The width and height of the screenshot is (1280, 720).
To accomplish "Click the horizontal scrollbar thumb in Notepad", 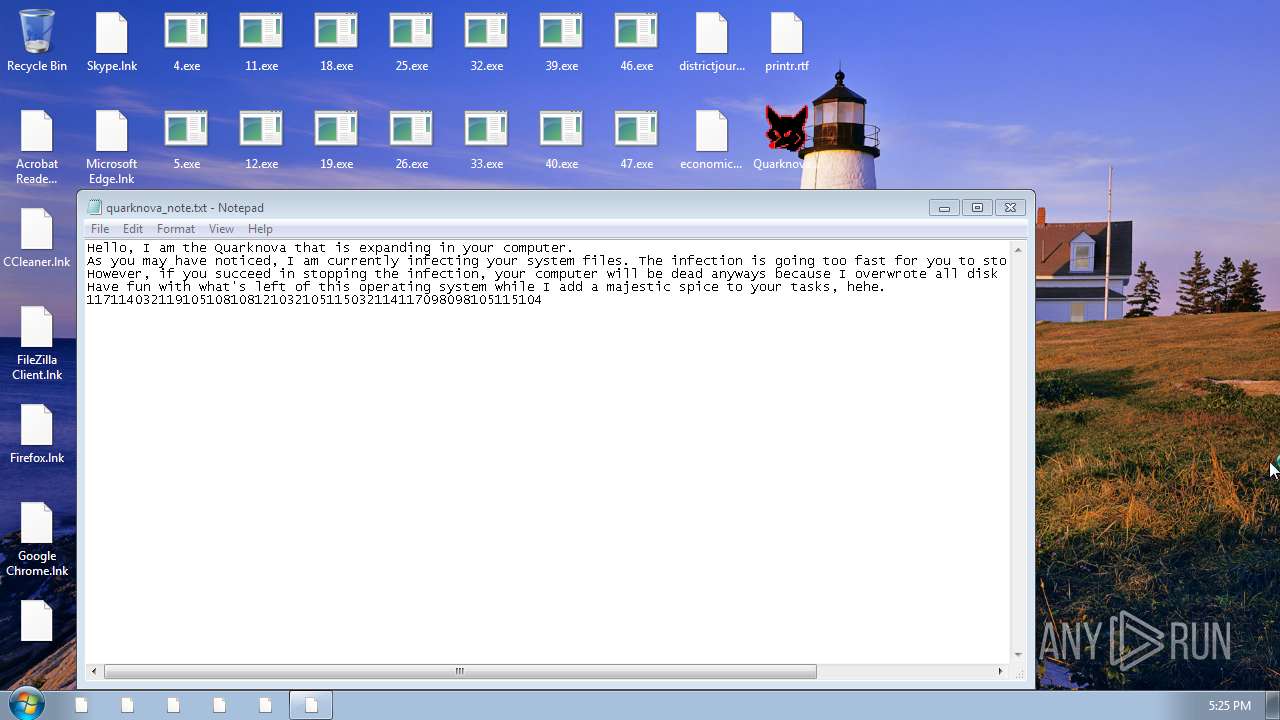I will pyautogui.click(x=460, y=671).
